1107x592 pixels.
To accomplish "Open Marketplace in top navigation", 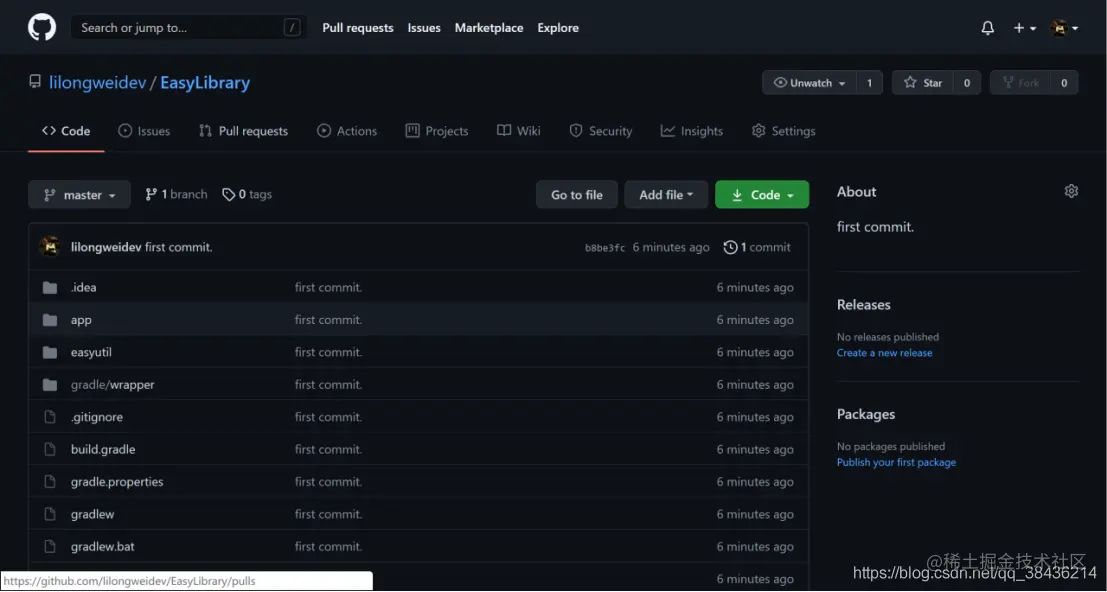I will pos(489,28).
